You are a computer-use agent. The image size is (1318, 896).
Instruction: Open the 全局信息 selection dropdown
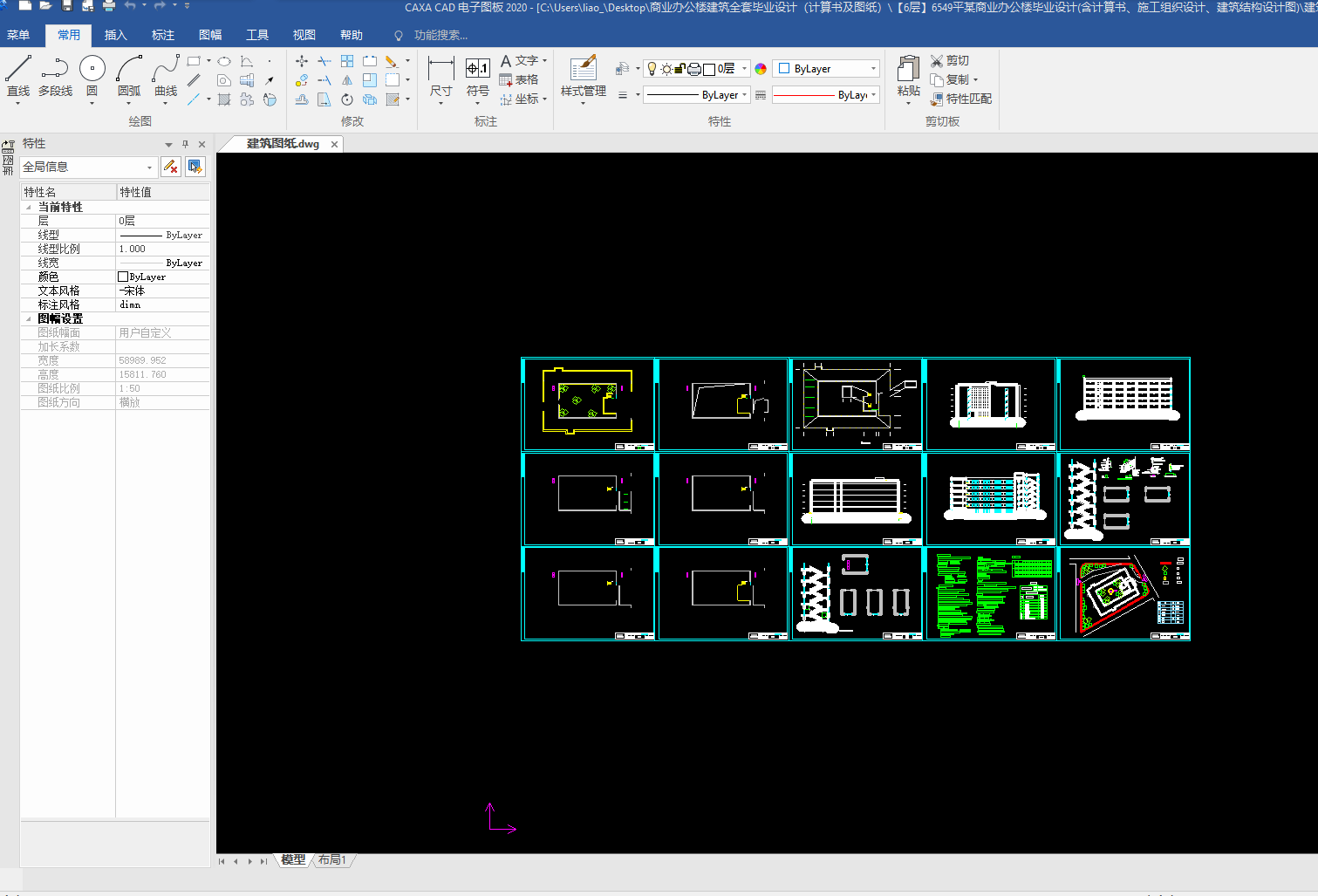click(x=87, y=167)
